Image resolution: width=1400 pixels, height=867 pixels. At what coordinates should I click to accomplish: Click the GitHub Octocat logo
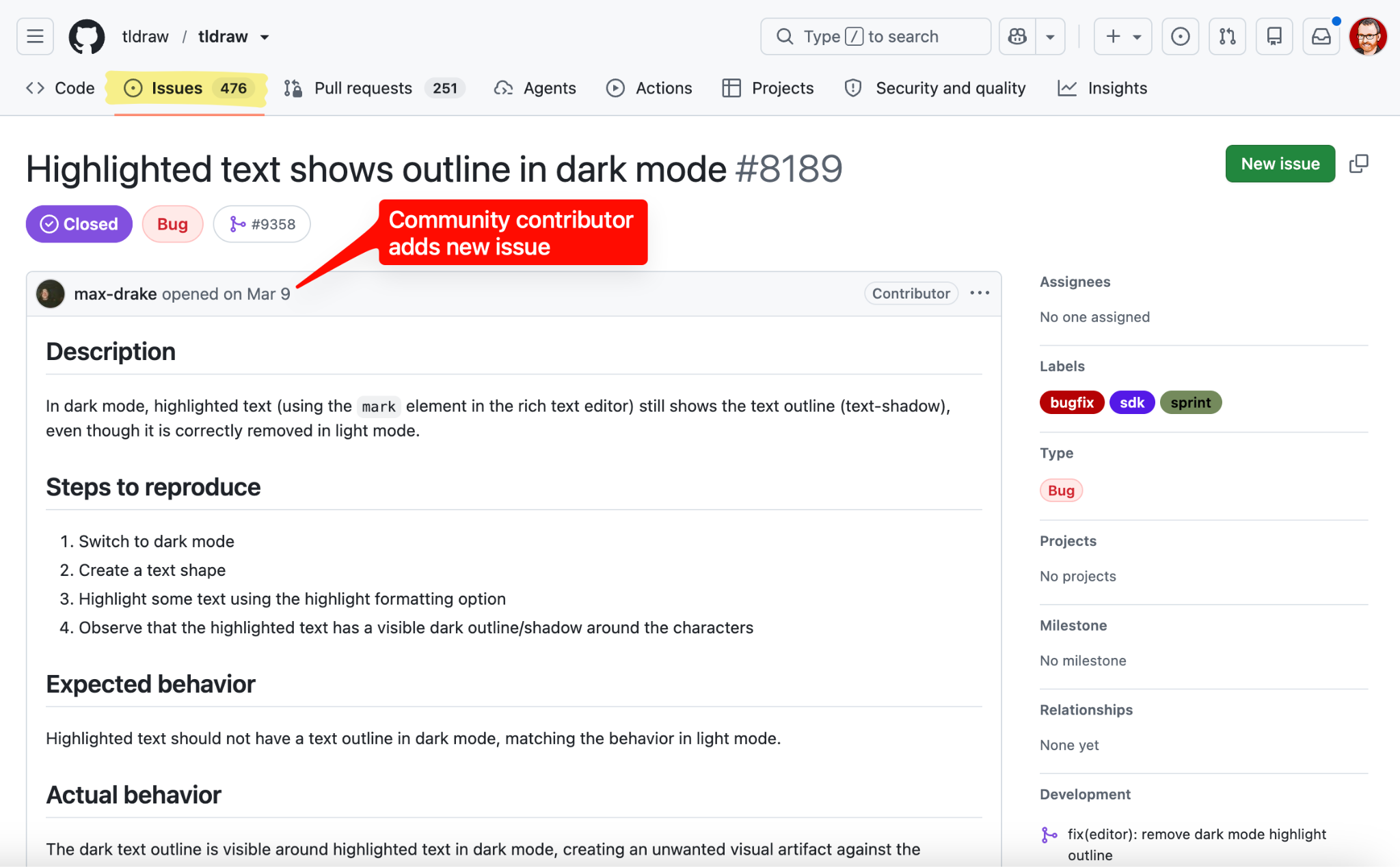(x=87, y=36)
